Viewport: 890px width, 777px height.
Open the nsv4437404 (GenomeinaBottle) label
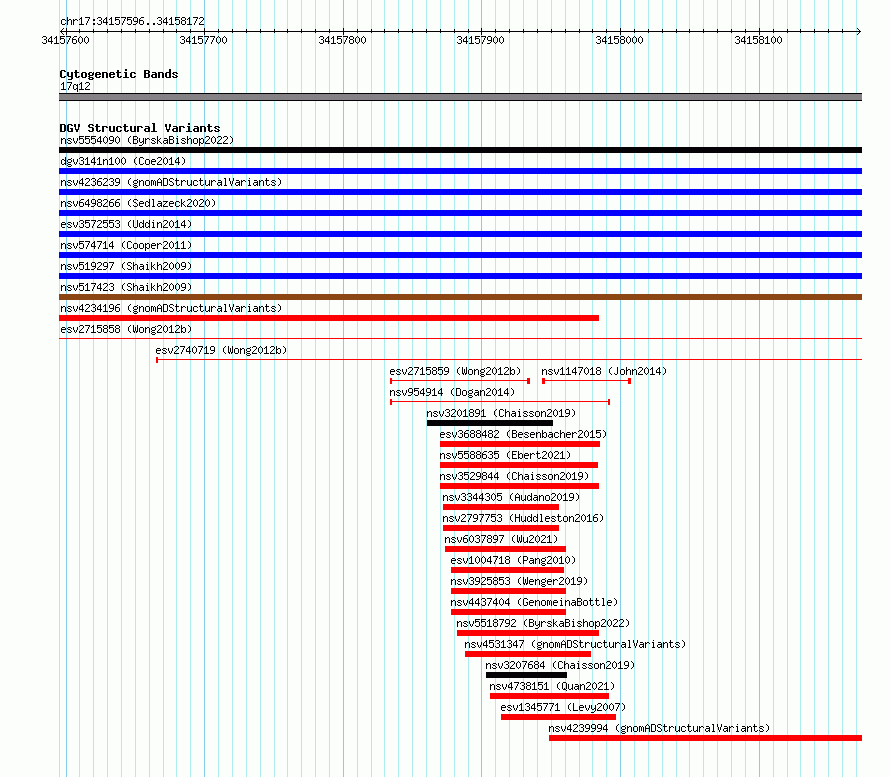(x=534, y=602)
